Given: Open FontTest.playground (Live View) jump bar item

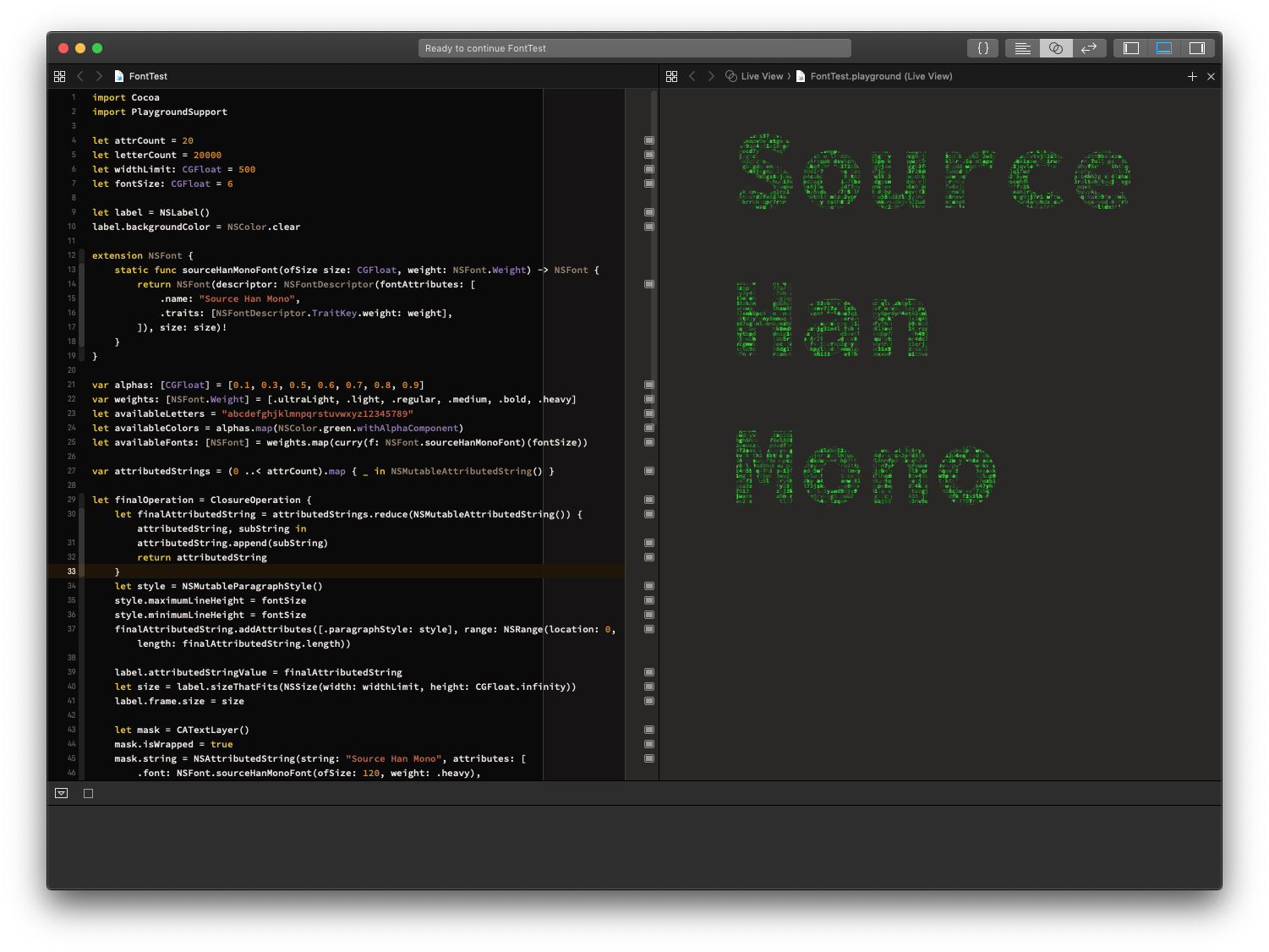Looking at the screenshot, I should coord(880,76).
